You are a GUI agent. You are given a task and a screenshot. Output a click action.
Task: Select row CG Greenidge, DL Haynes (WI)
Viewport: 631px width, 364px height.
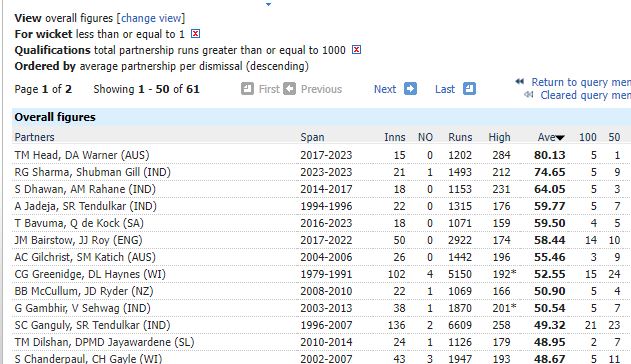322,274
